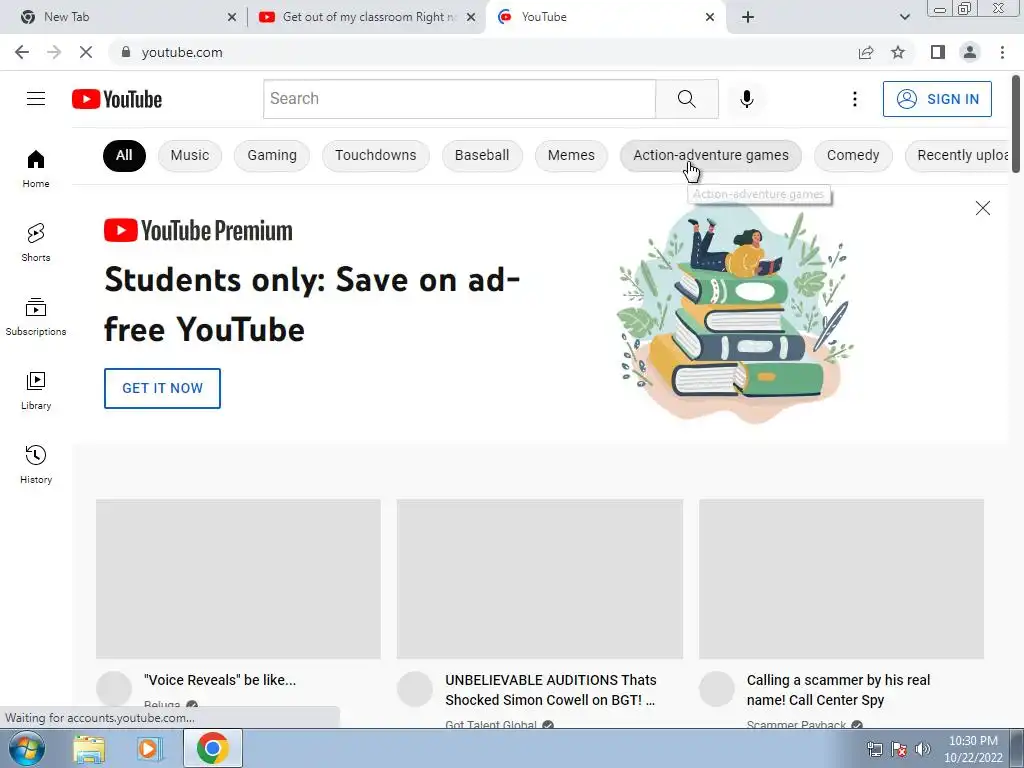
Task: Open a new tab with plus button
Action: pyautogui.click(x=748, y=17)
